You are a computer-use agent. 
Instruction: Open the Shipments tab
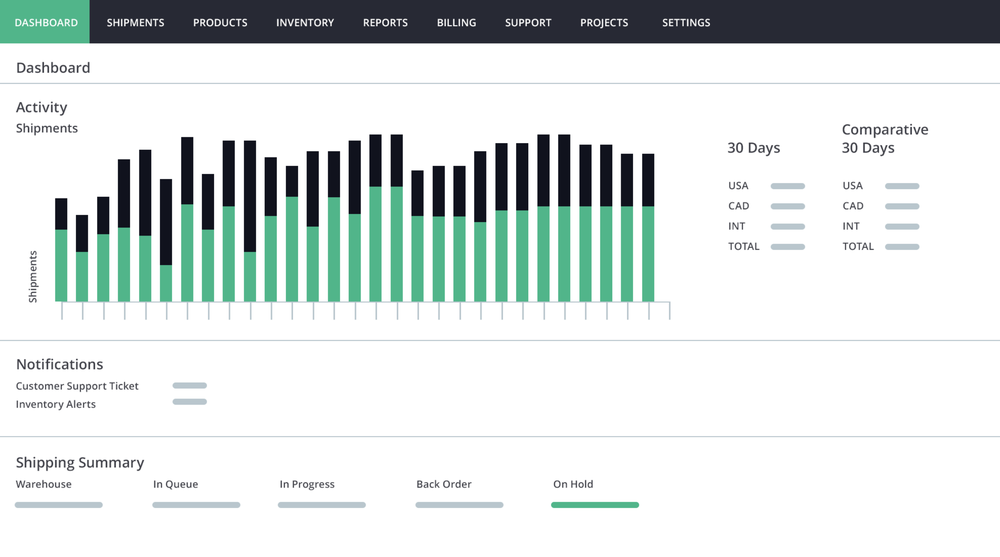pos(135,22)
